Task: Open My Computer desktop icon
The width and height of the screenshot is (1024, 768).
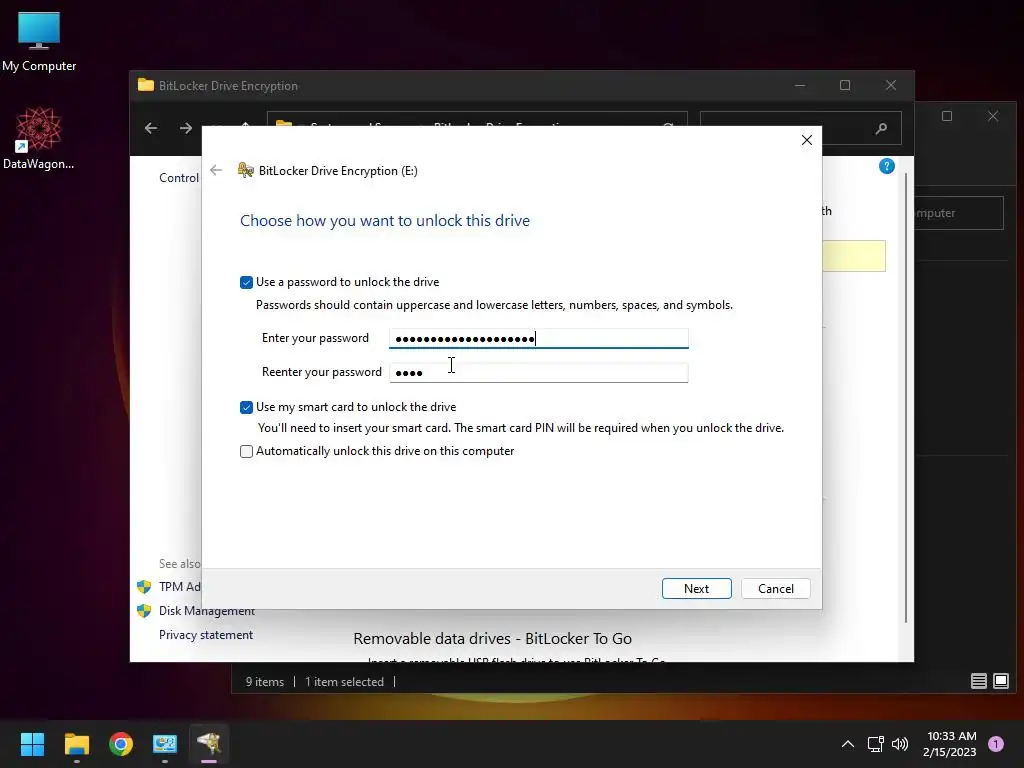Action: pyautogui.click(x=39, y=42)
